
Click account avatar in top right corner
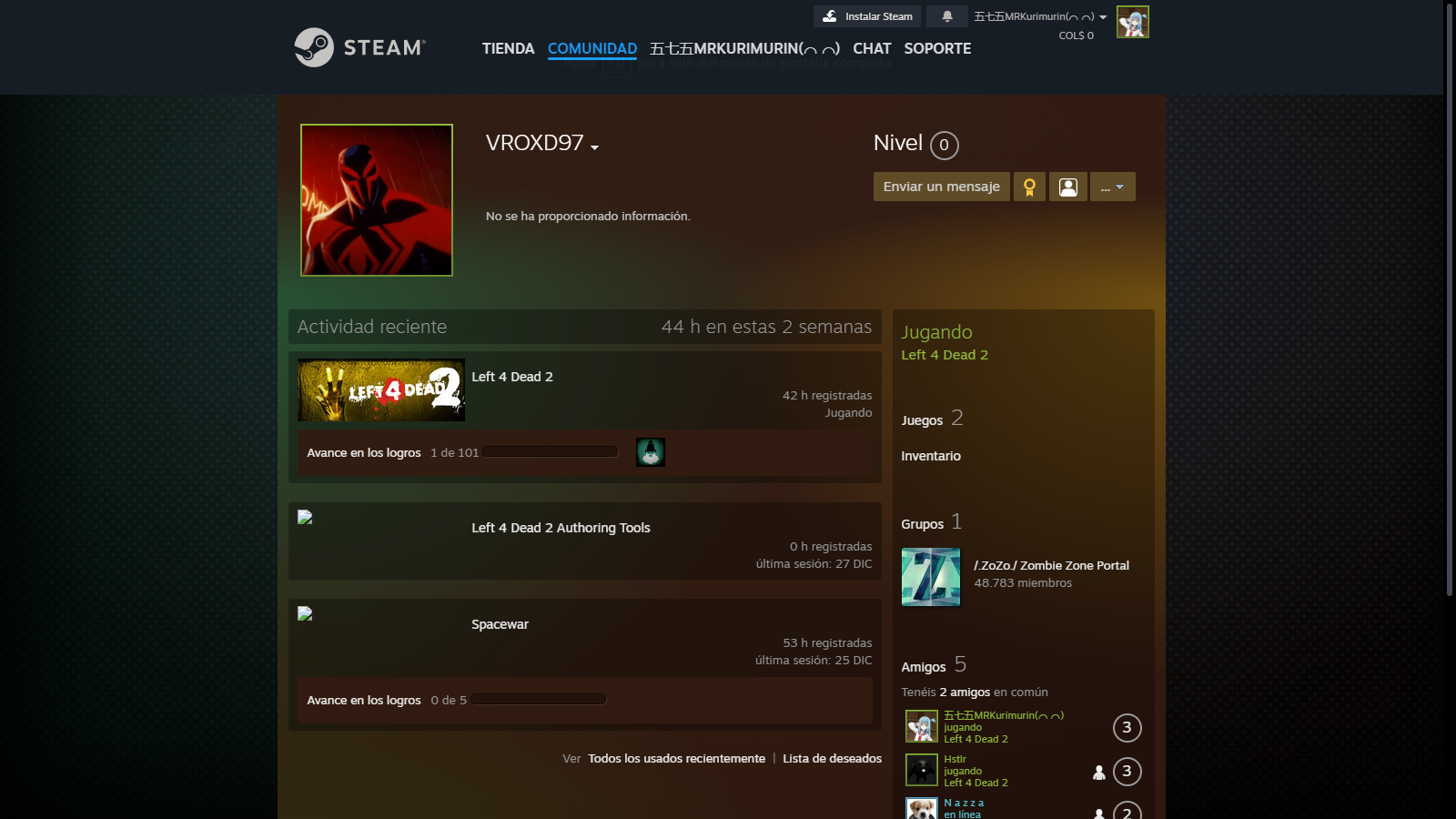coord(1133,22)
